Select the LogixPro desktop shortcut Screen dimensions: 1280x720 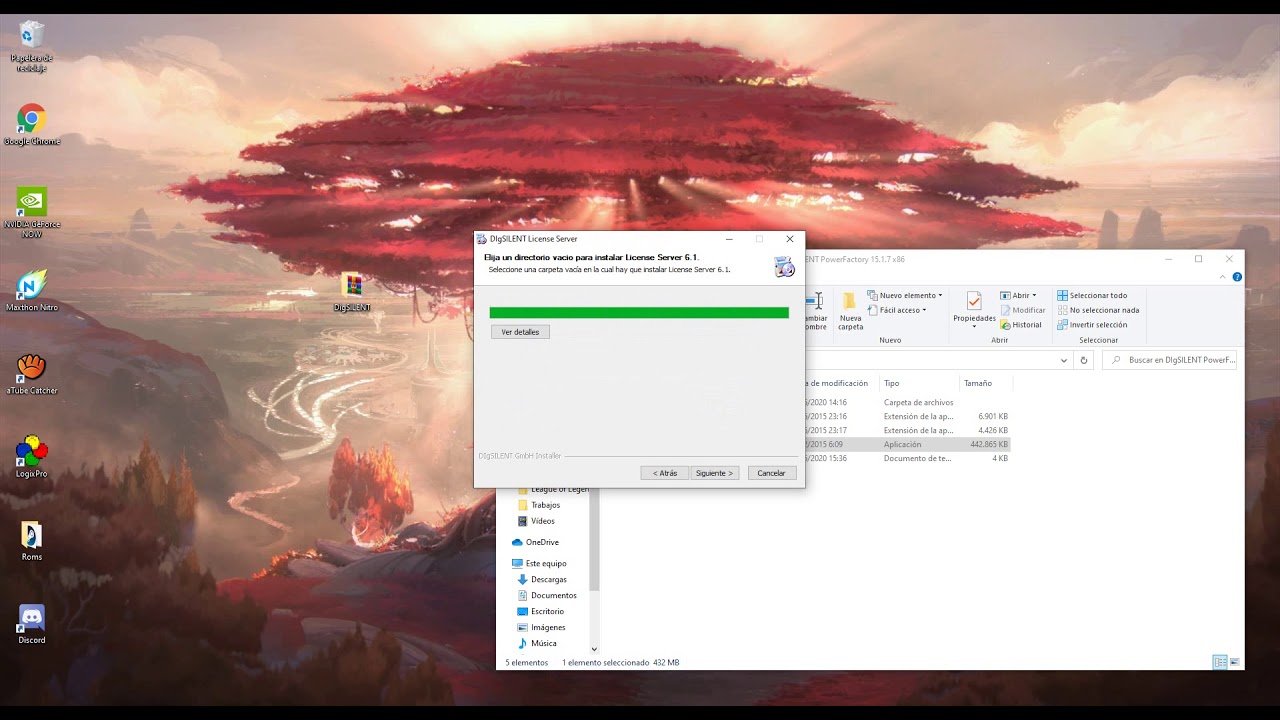click(x=32, y=457)
